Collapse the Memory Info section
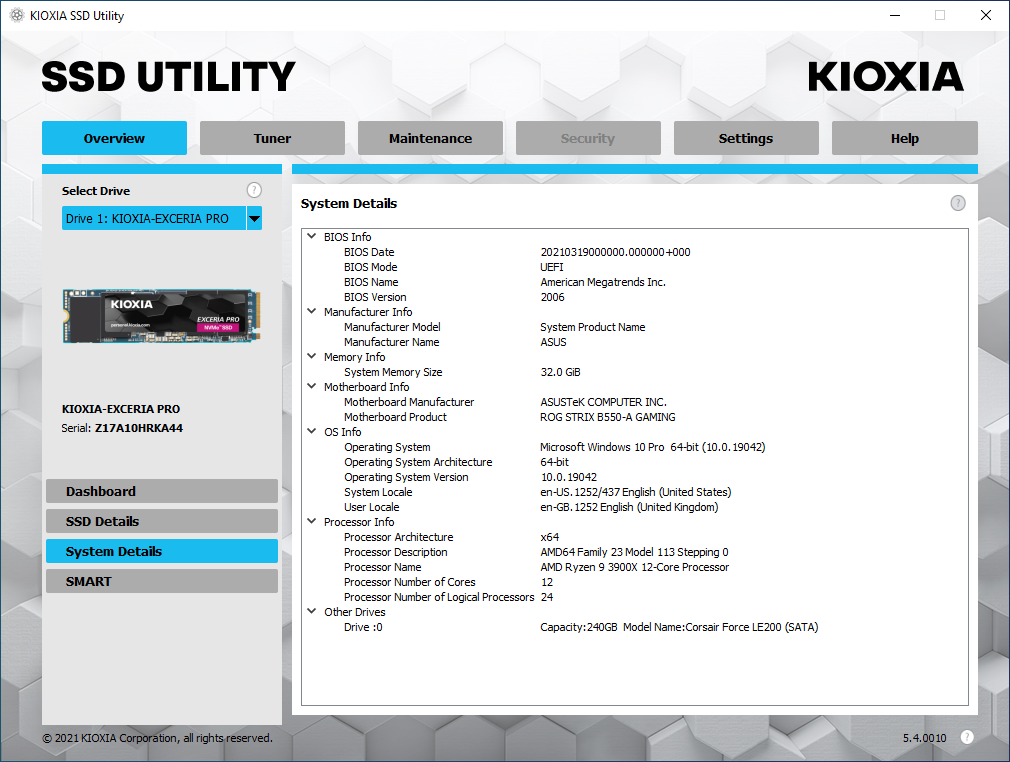The height and width of the screenshot is (762, 1010). pyautogui.click(x=312, y=356)
